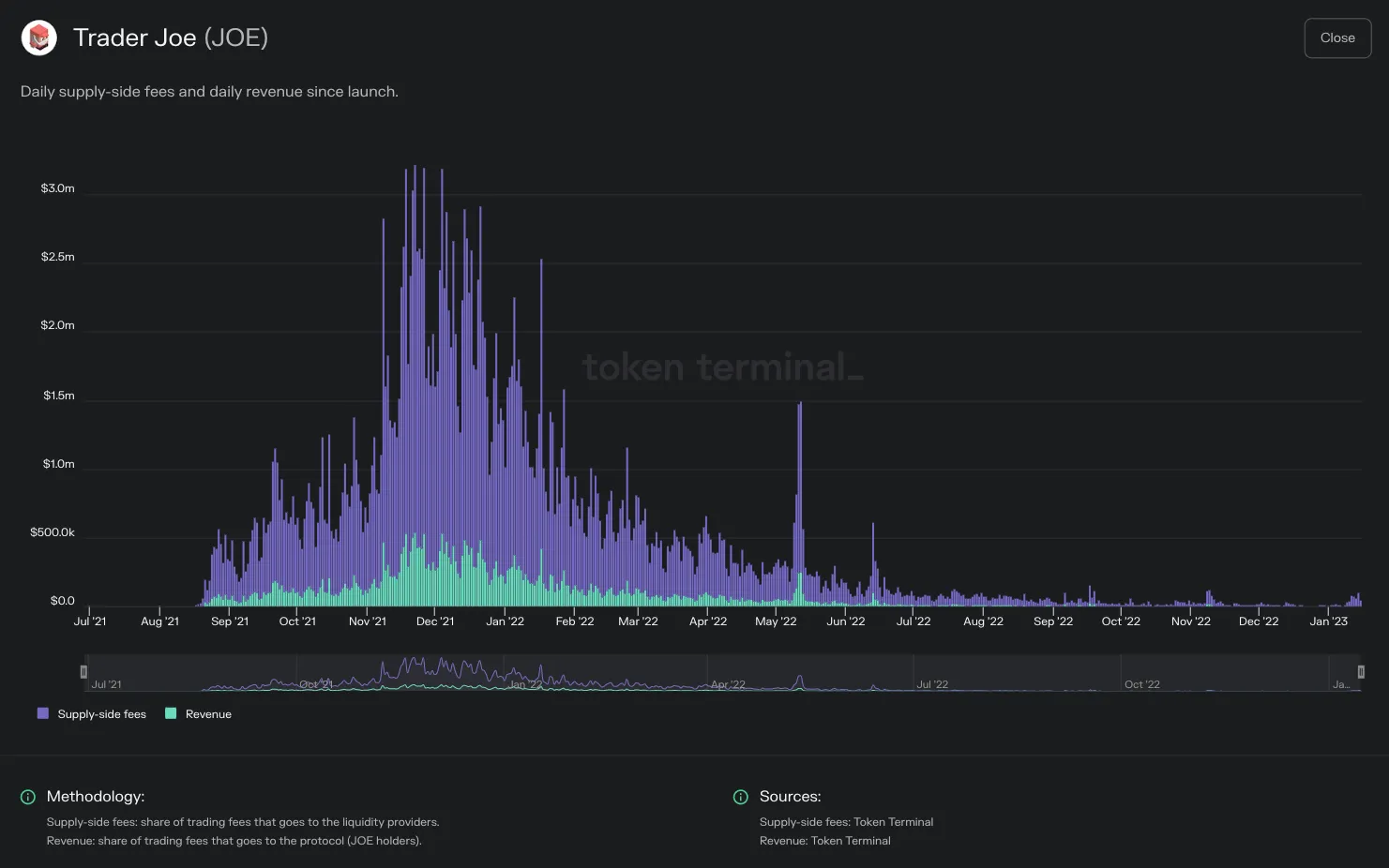Screen dimensions: 1389x868
Task: Click the $3.0m y-axis label
Action: tap(57, 188)
